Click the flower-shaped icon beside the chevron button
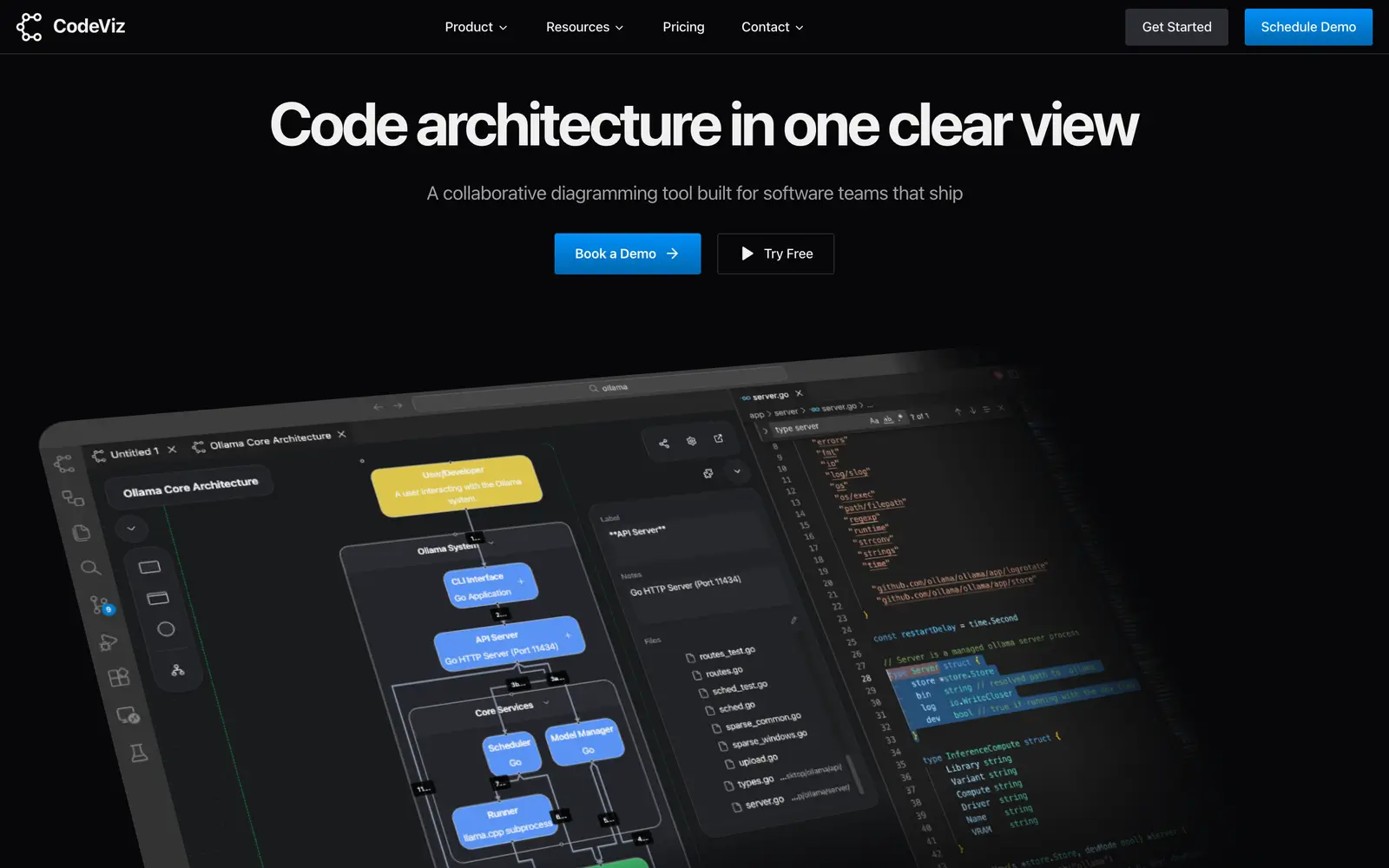Screen dimensions: 1389x868 pyautogui.click(x=708, y=473)
